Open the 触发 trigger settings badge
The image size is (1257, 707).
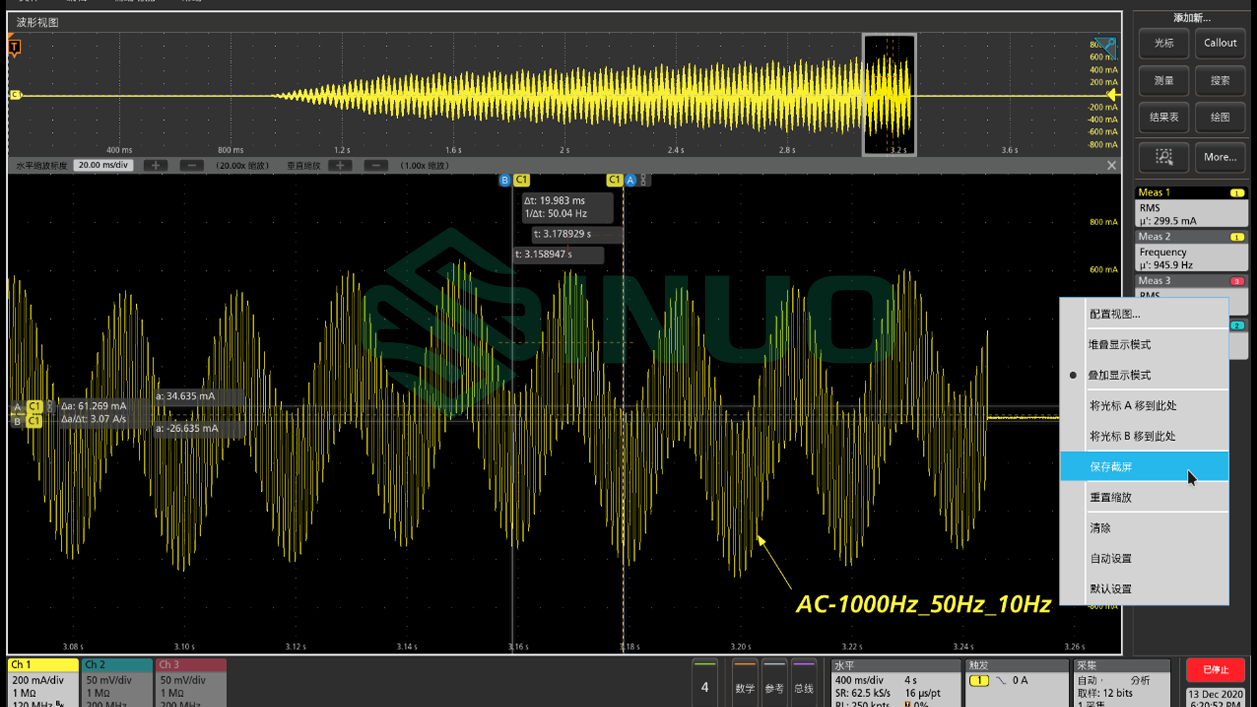click(1014, 680)
